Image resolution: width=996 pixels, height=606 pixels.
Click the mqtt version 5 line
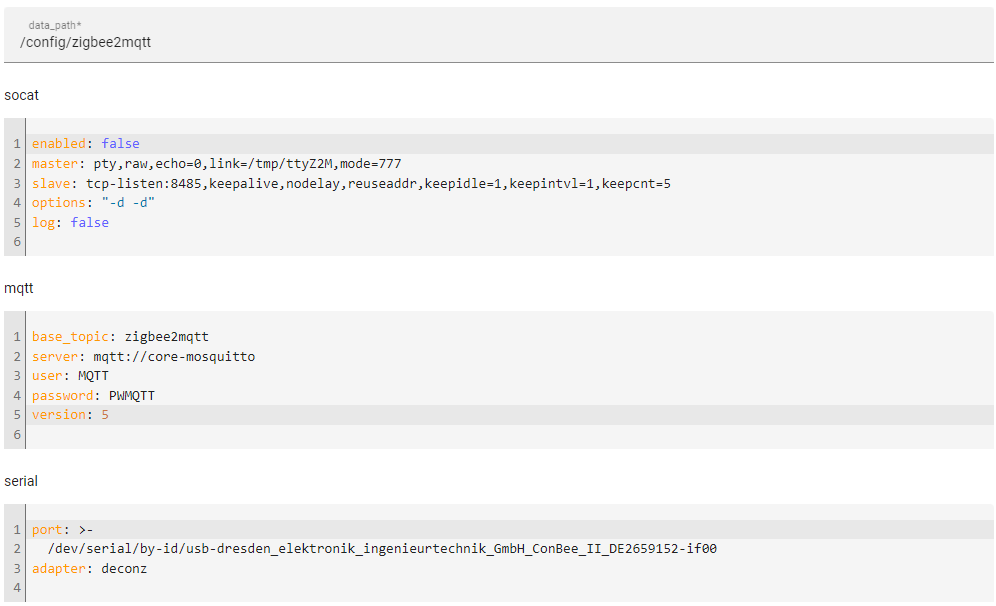coord(510,415)
